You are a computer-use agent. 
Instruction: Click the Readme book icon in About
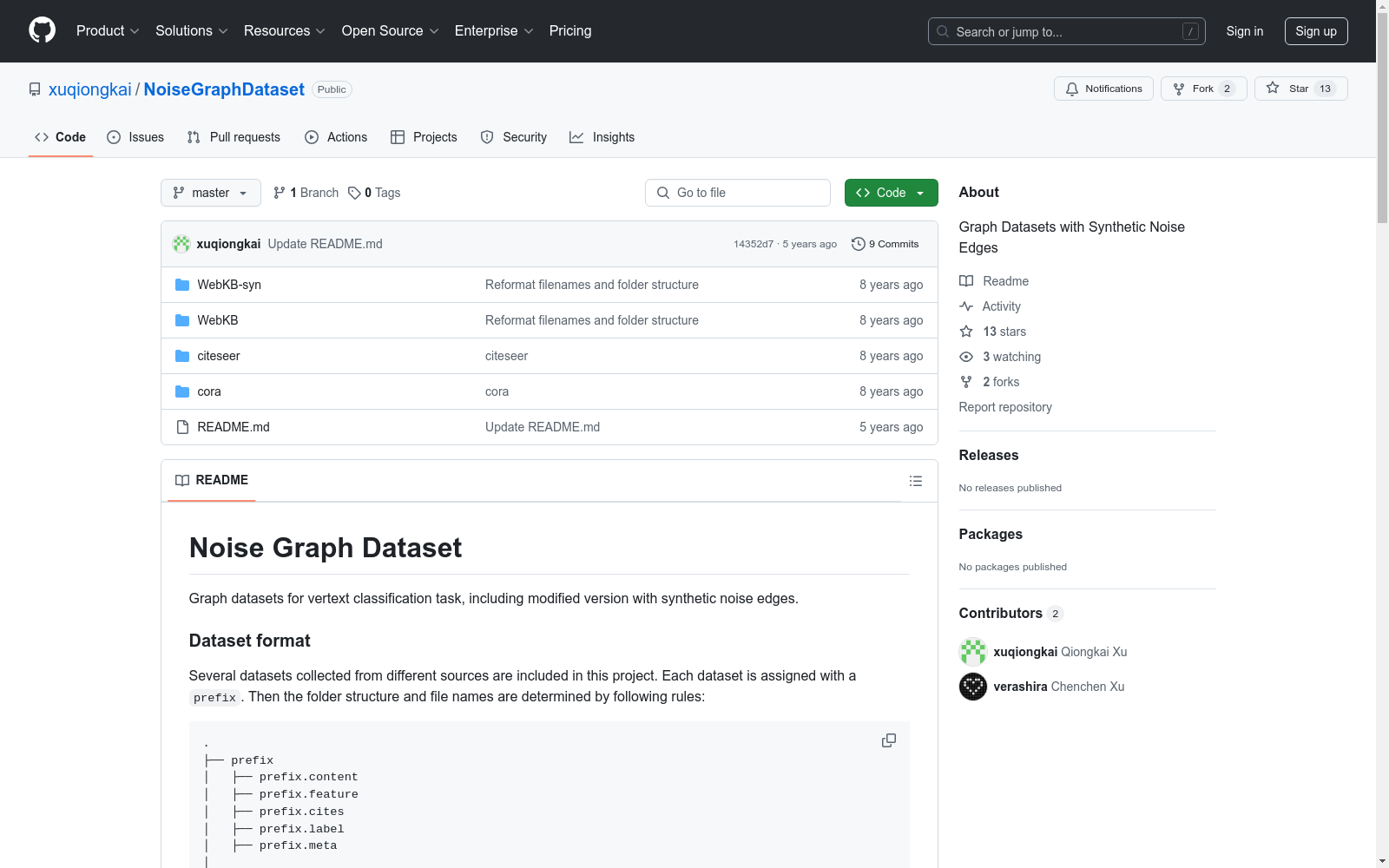click(x=966, y=281)
